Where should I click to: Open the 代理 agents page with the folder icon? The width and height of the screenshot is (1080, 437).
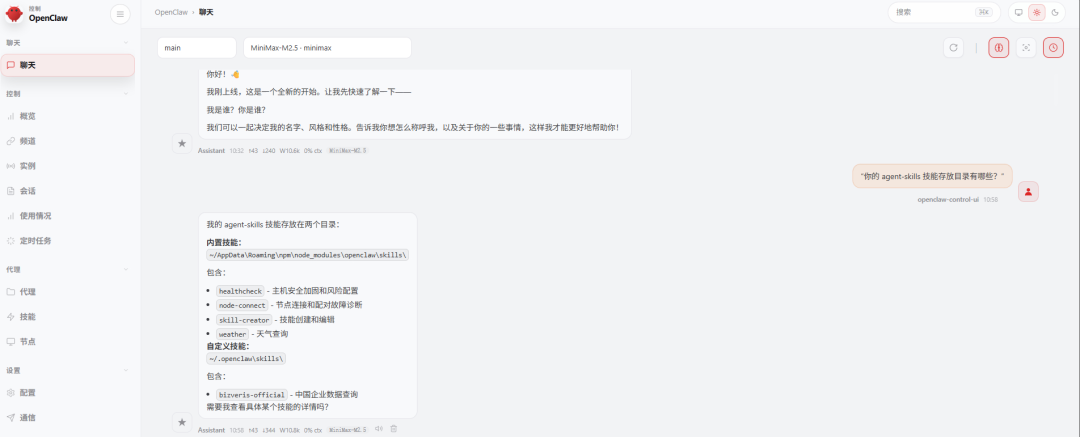68,292
